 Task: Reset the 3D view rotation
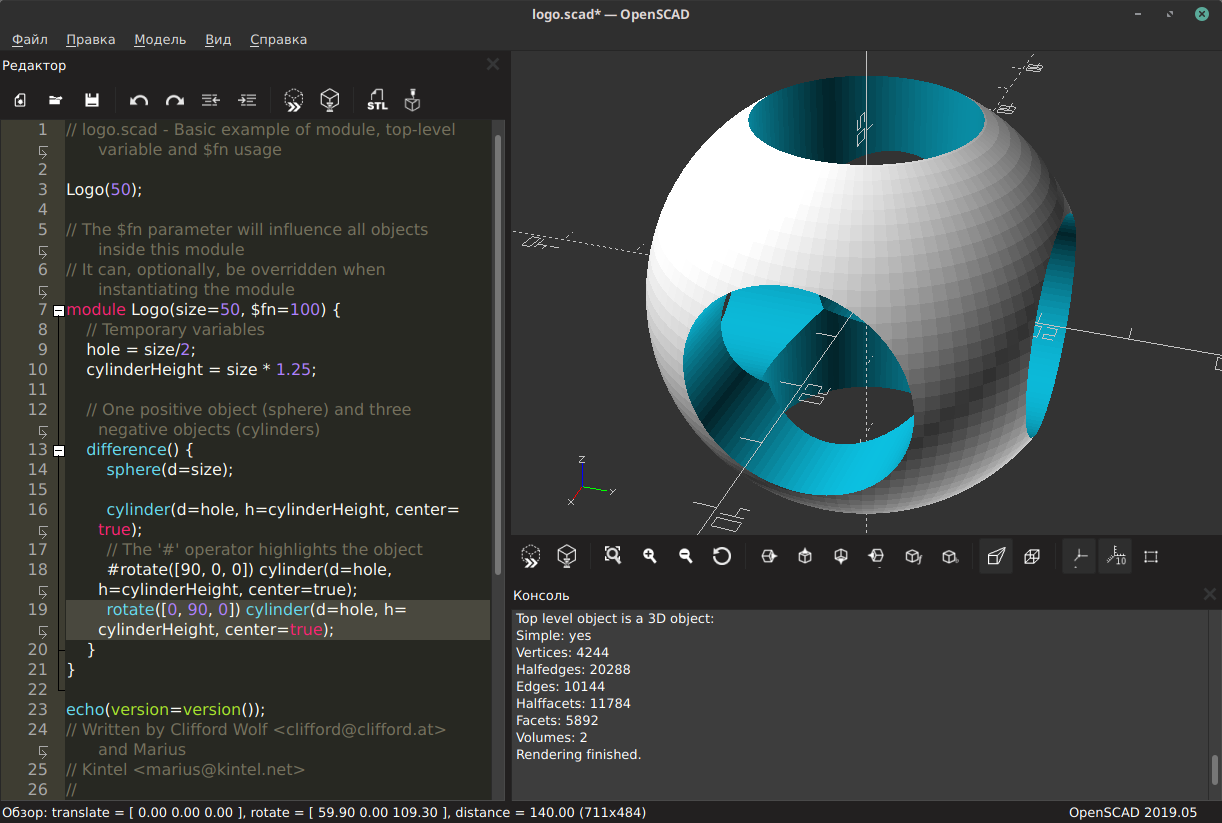(x=722, y=556)
